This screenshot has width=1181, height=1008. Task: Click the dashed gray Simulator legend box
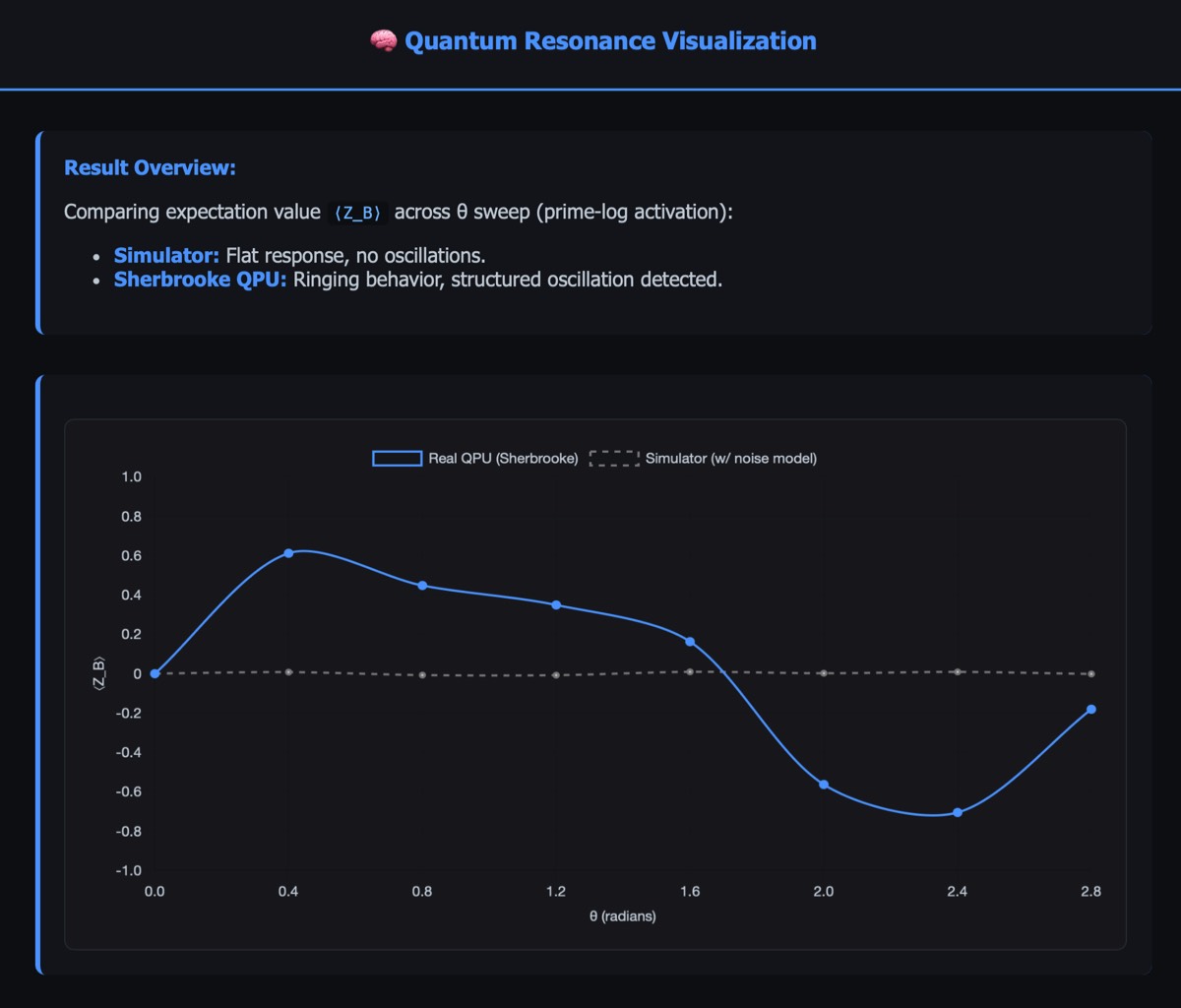pos(614,458)
